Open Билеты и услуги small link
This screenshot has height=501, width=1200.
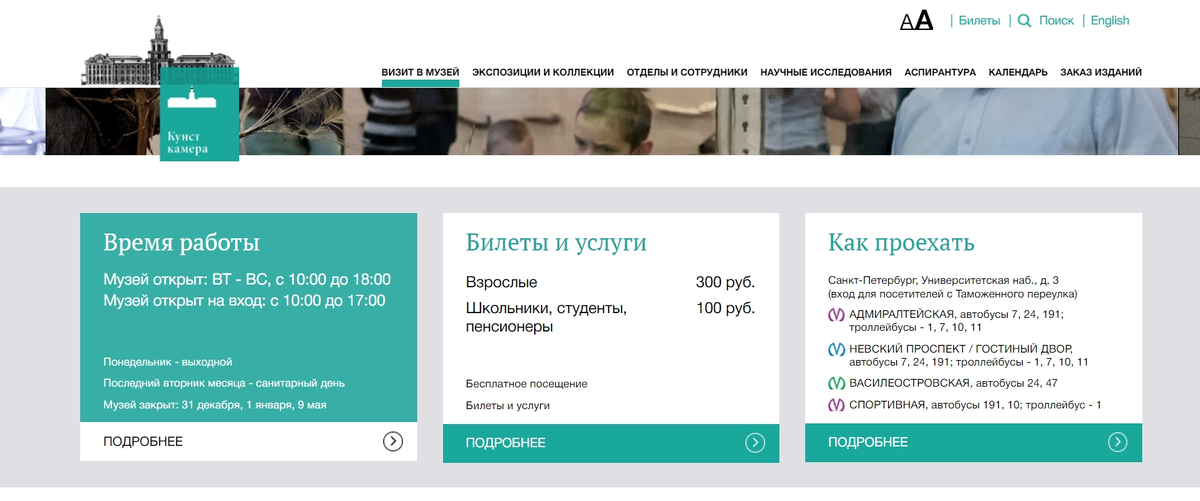[x=508, y=406]
